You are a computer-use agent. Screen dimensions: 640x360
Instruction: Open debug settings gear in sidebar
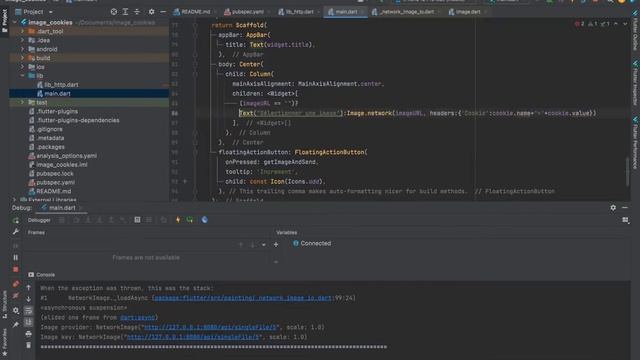click(16, 311)
